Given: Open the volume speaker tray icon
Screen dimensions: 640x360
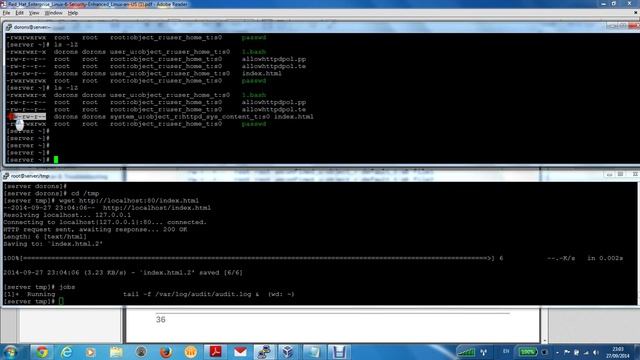Looking at the screenshot, I should pos(596,352).
